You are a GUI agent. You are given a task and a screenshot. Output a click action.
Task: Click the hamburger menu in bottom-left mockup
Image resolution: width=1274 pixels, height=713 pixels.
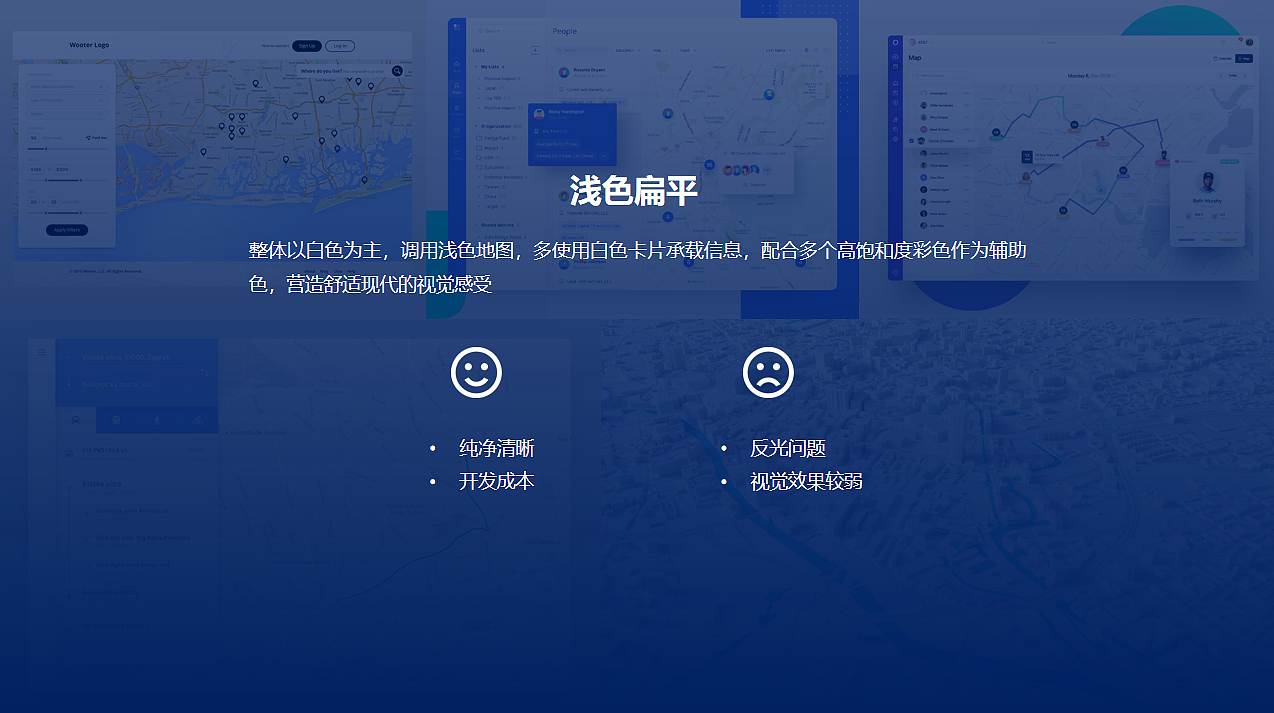point(42,351)
